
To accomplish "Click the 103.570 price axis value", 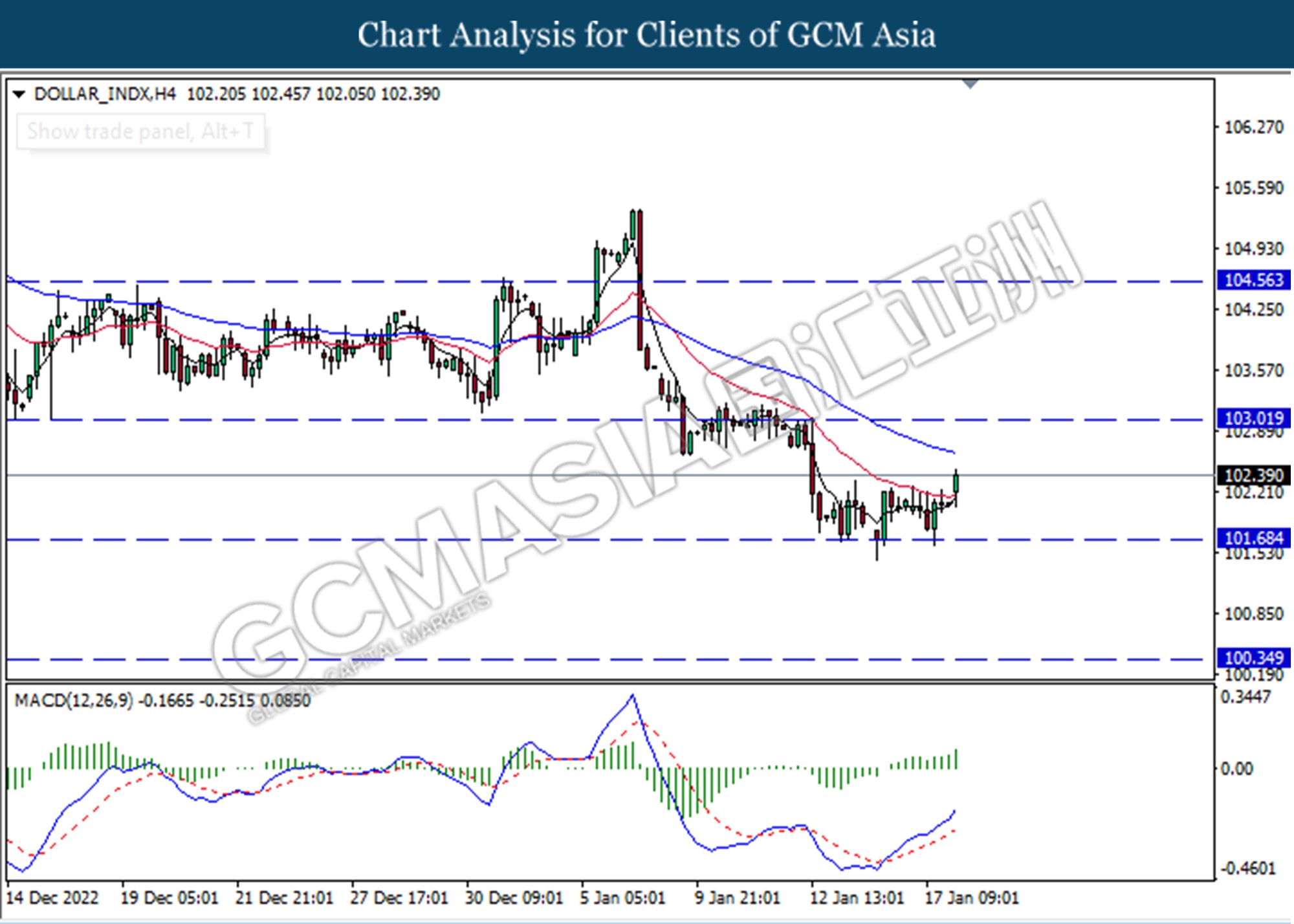I will [x=1253, y=371].
